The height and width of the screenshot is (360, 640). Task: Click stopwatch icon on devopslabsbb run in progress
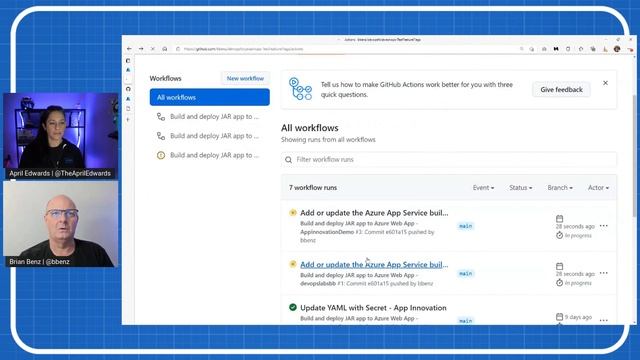click(x=560, y=282)
